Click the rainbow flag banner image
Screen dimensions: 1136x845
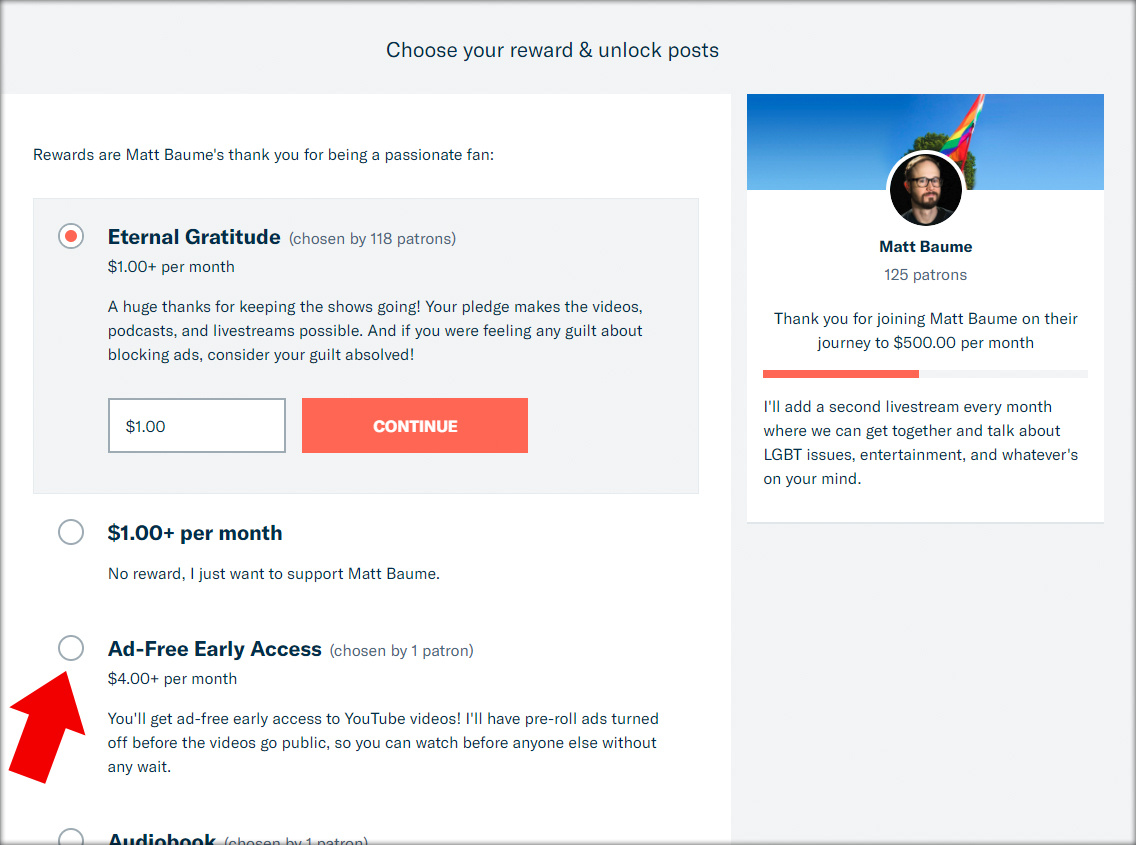[925, 141]
